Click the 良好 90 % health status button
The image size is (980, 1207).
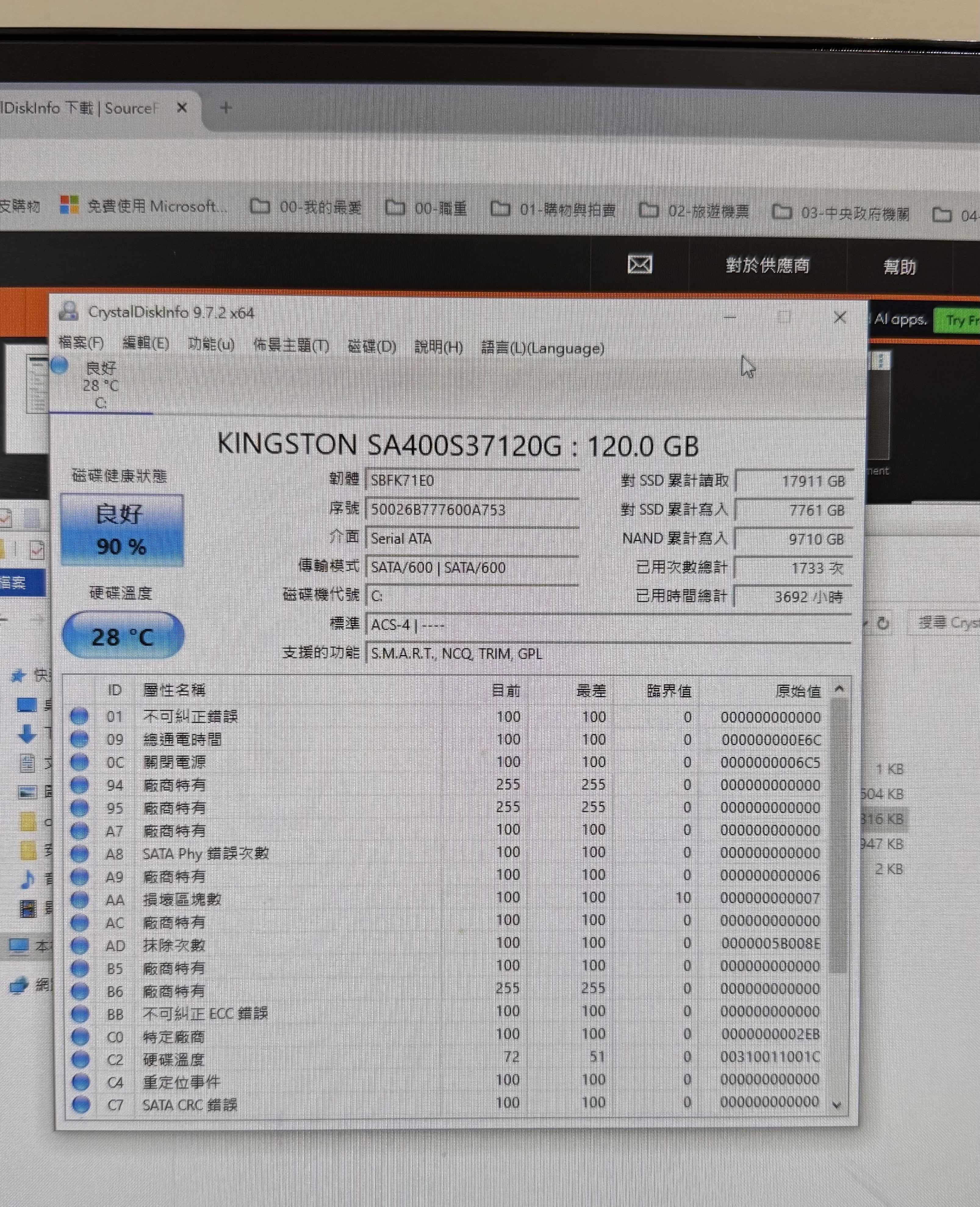(122, 530)
